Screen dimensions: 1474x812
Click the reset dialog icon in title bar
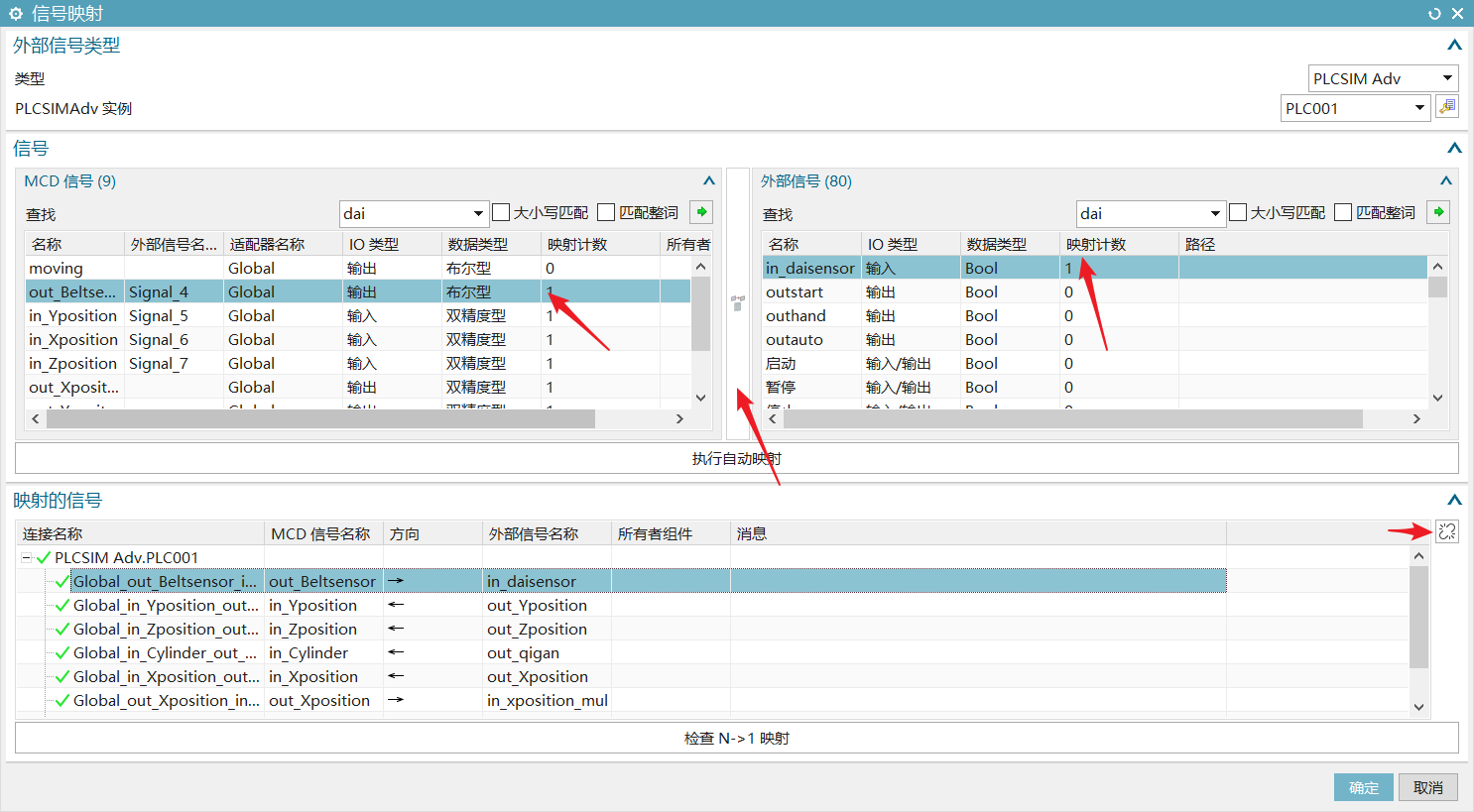point(1434,14)
